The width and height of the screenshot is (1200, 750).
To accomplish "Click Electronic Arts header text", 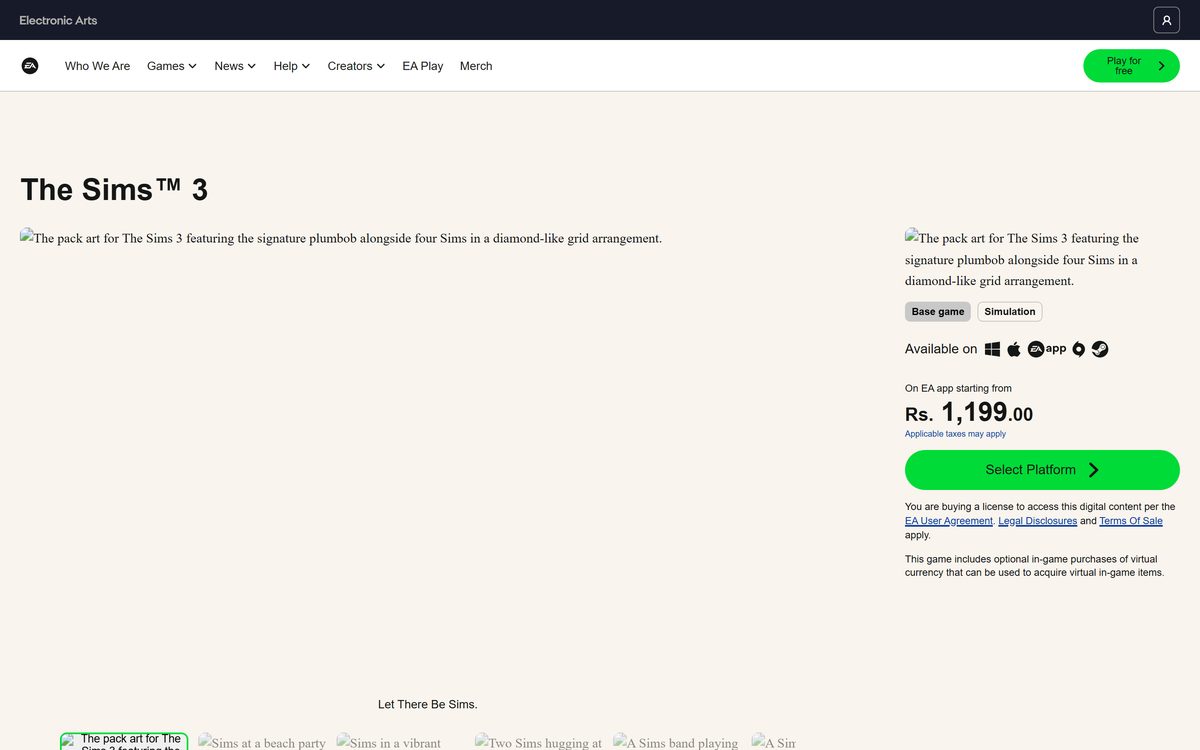I will point(58,20).
